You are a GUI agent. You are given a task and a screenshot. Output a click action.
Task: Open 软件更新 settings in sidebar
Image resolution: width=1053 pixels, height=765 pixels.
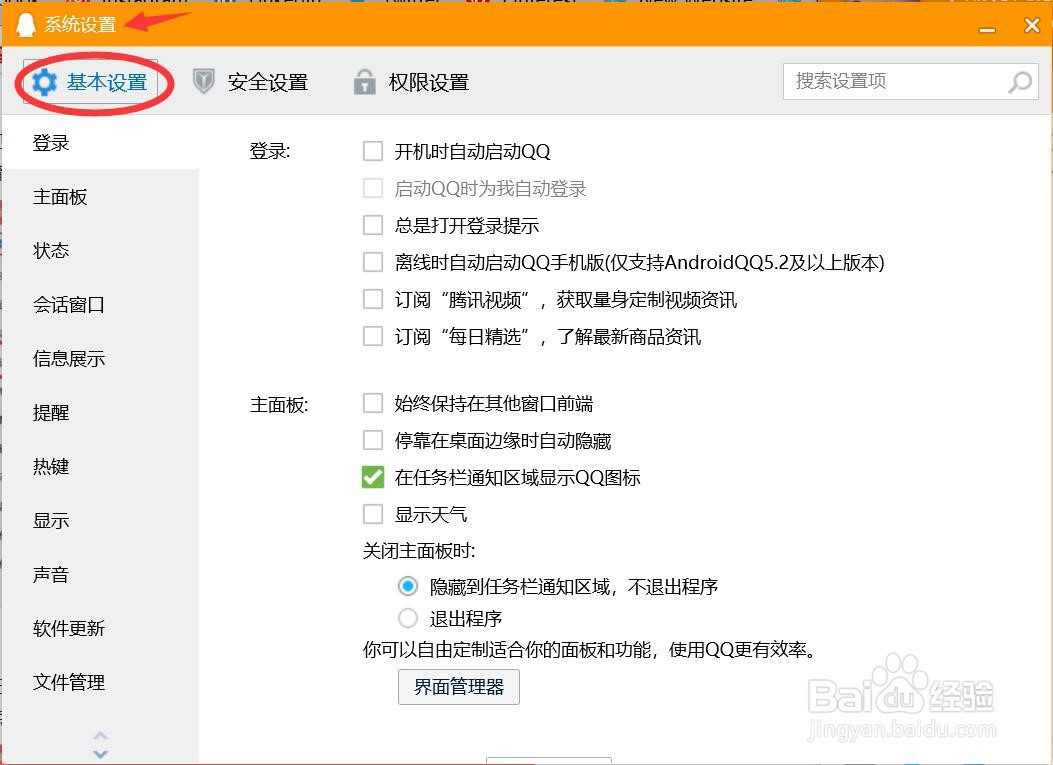click(x=101, y=628)
